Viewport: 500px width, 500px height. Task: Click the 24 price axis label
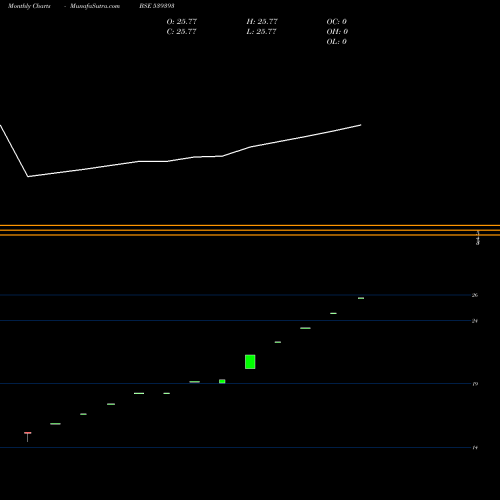pos(475,321)
